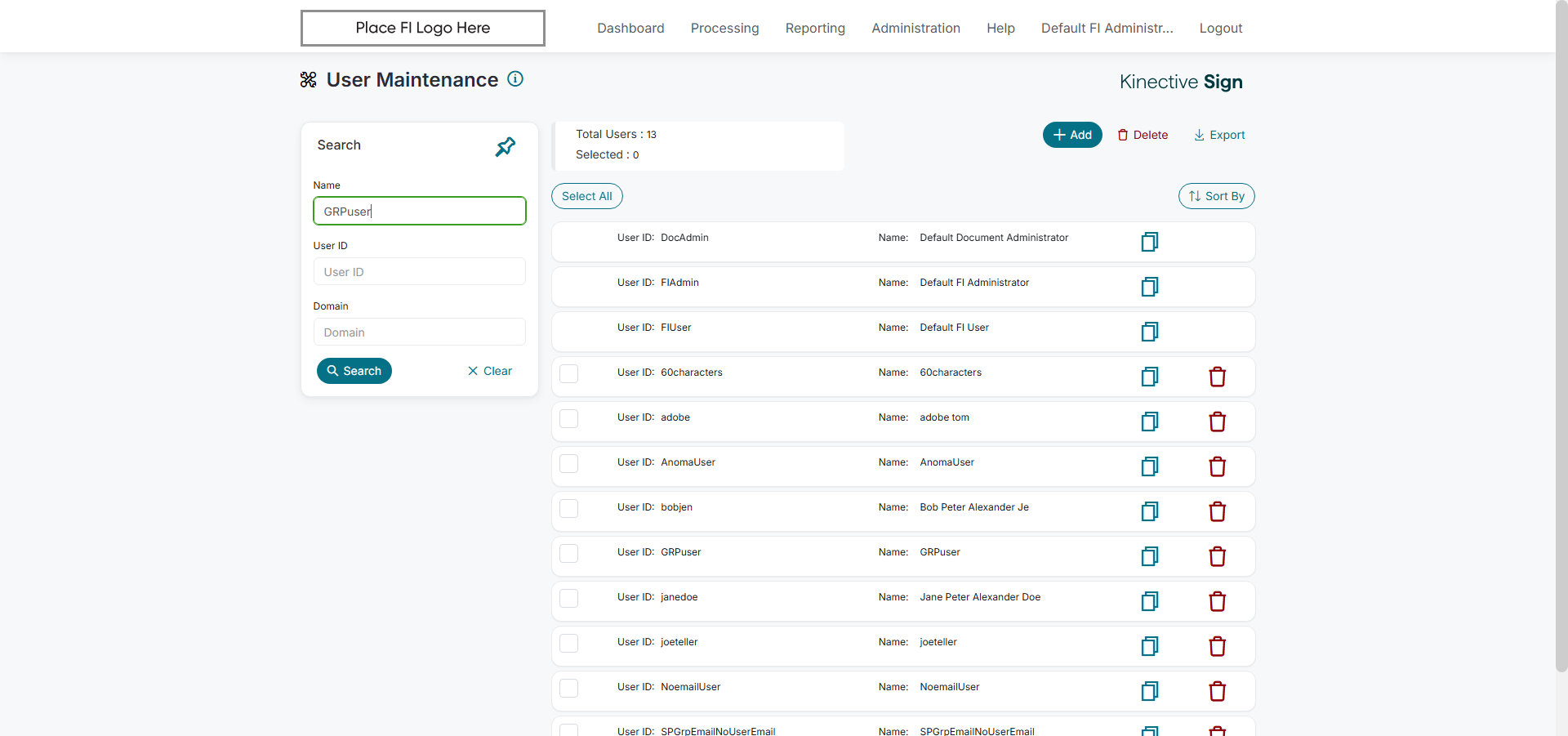1568x736 pixels.
Task: Click the name Default Document Administrator
Action: [x=994, y=238]
